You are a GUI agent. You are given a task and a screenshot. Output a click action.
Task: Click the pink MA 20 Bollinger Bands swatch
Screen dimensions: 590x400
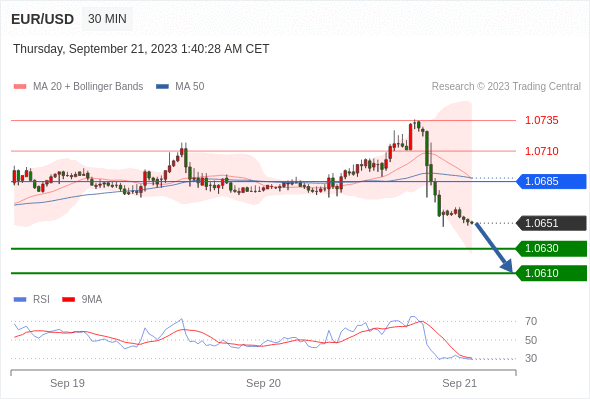[20, 87]
